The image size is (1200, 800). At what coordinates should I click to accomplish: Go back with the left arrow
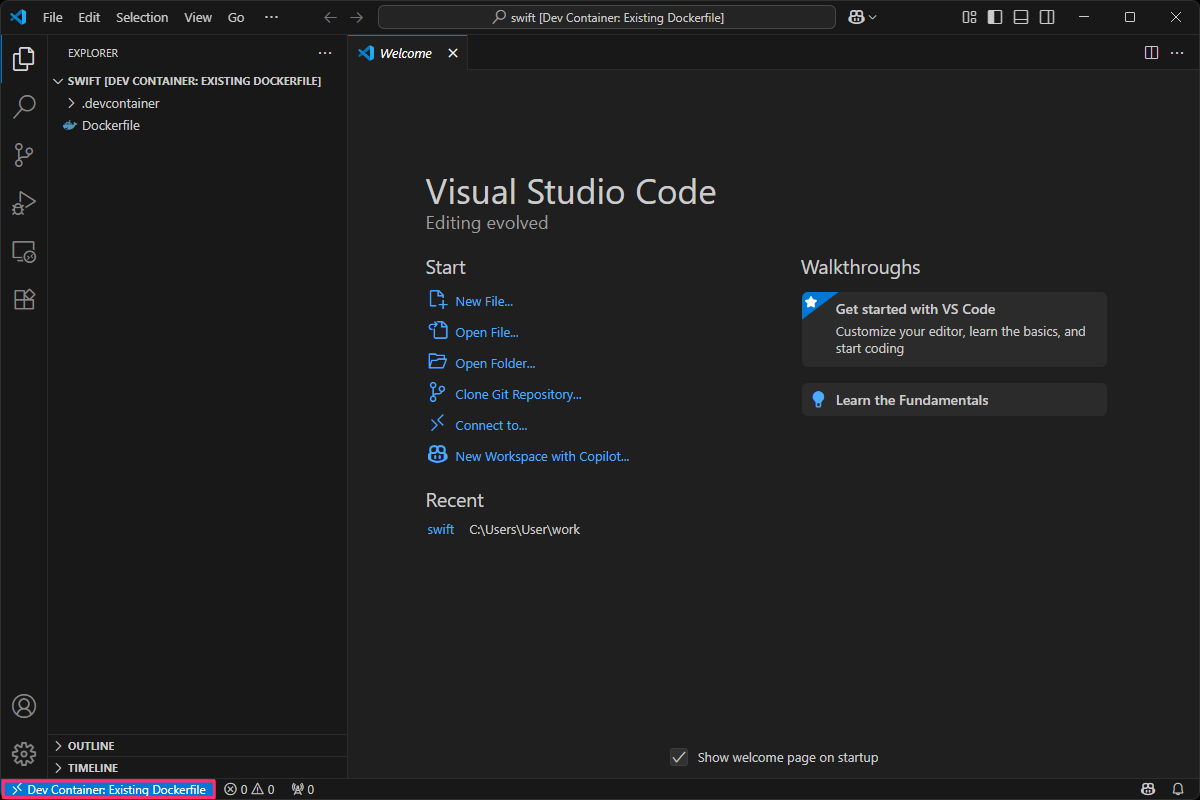(331, 17)
